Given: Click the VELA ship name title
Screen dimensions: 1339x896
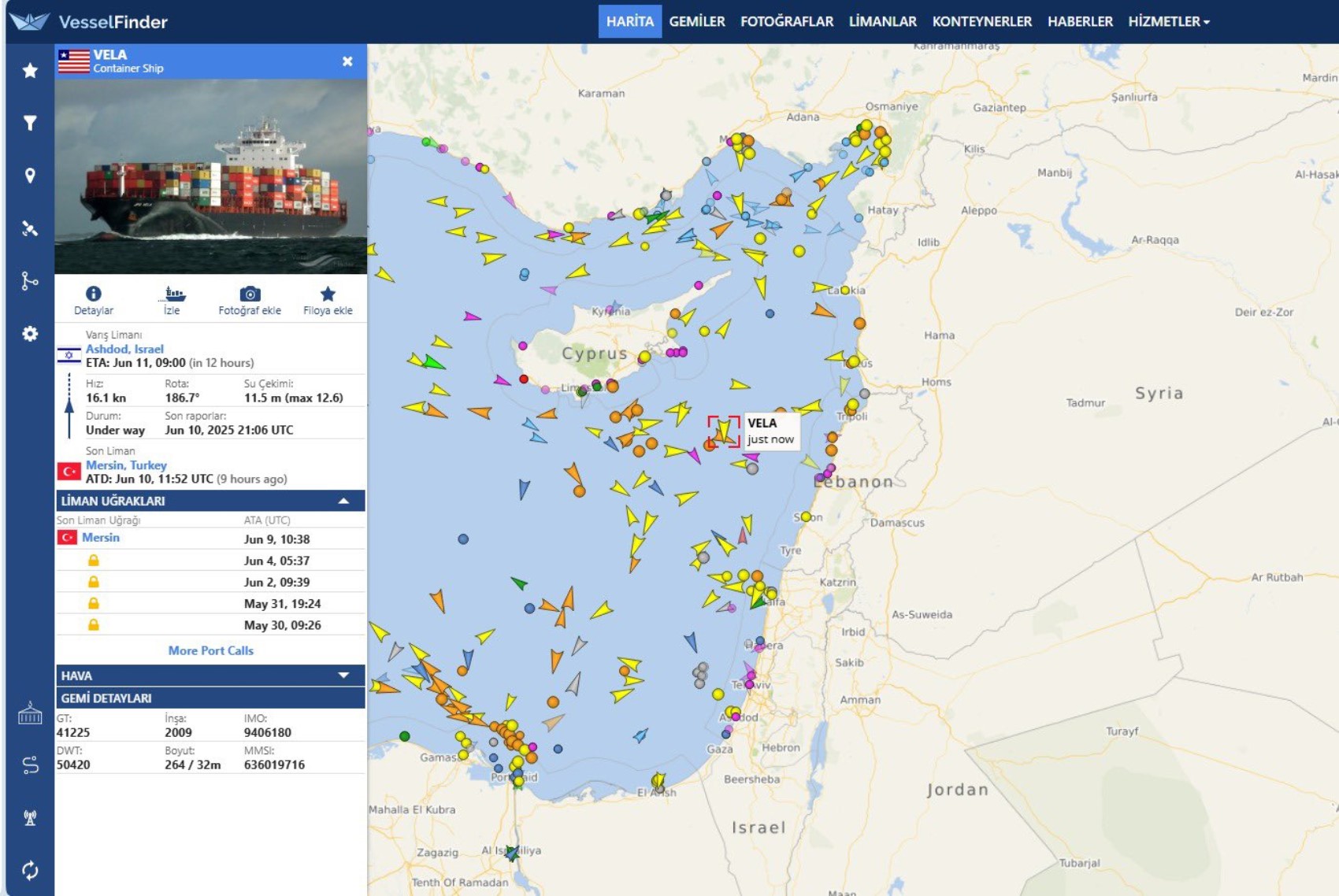Looking at the screenshot, I should [109, 55].
